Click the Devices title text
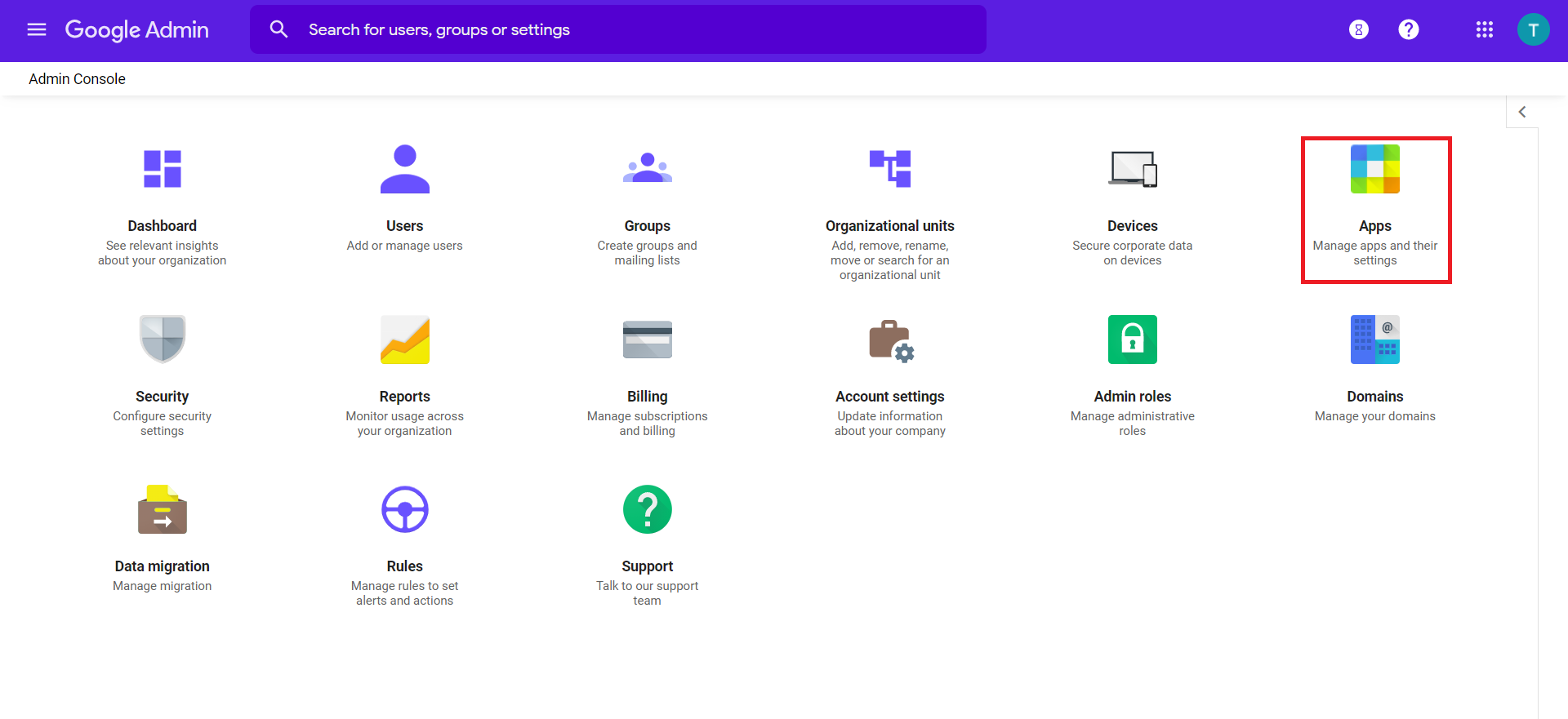The width and height of the screenshot is (1568, 719). [x=1133, y=226]
